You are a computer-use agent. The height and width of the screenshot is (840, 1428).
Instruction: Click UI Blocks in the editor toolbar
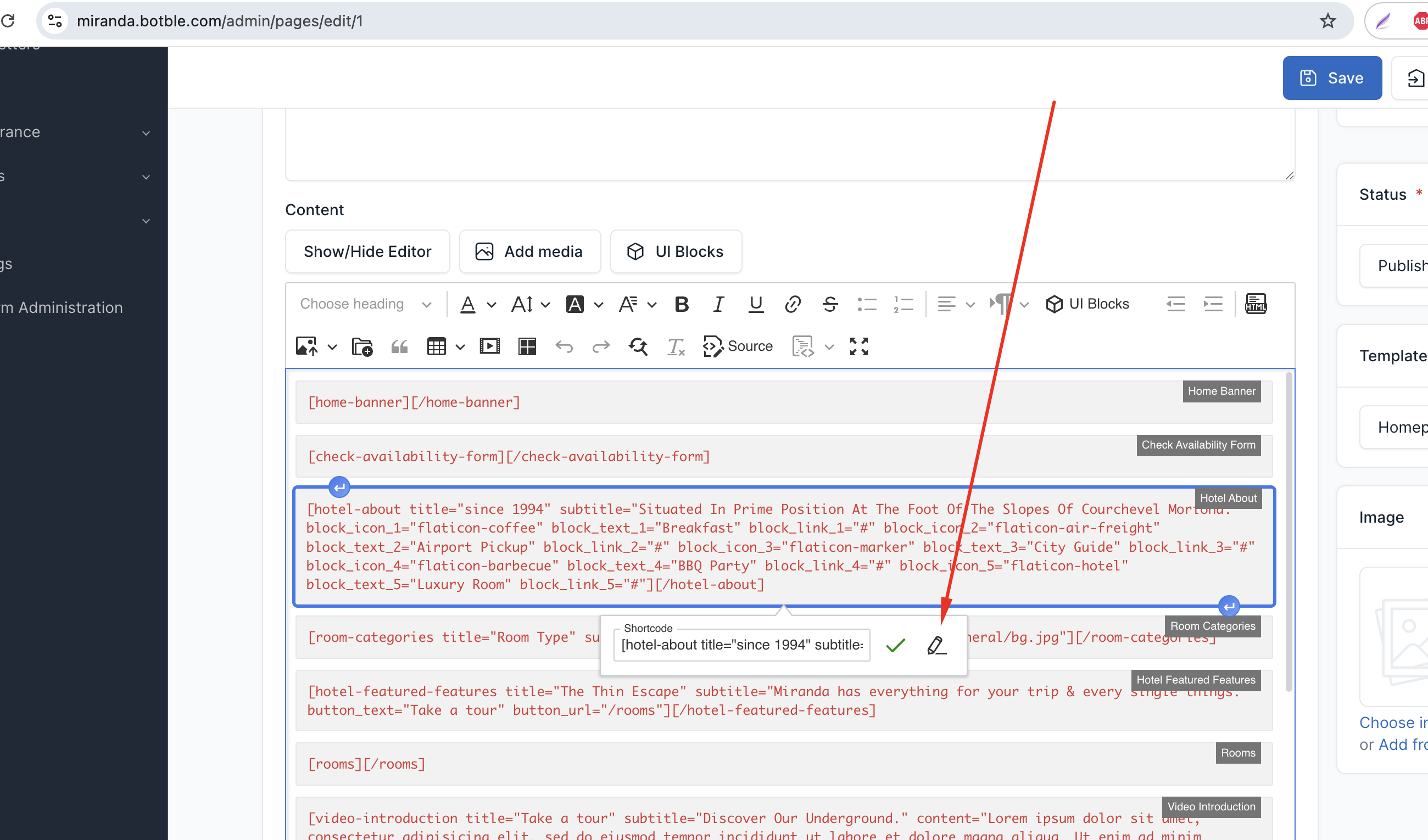[1087, 304]
